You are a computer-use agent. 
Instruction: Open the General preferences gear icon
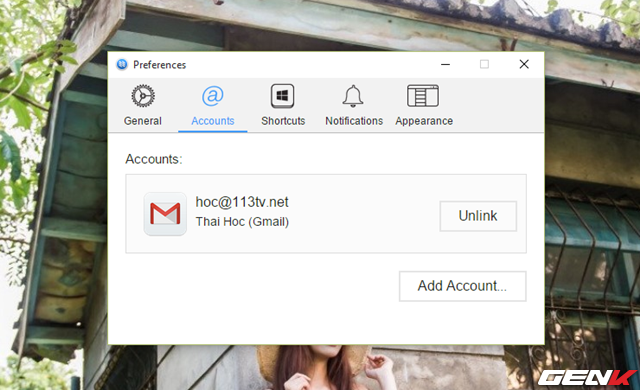[143, 96]
